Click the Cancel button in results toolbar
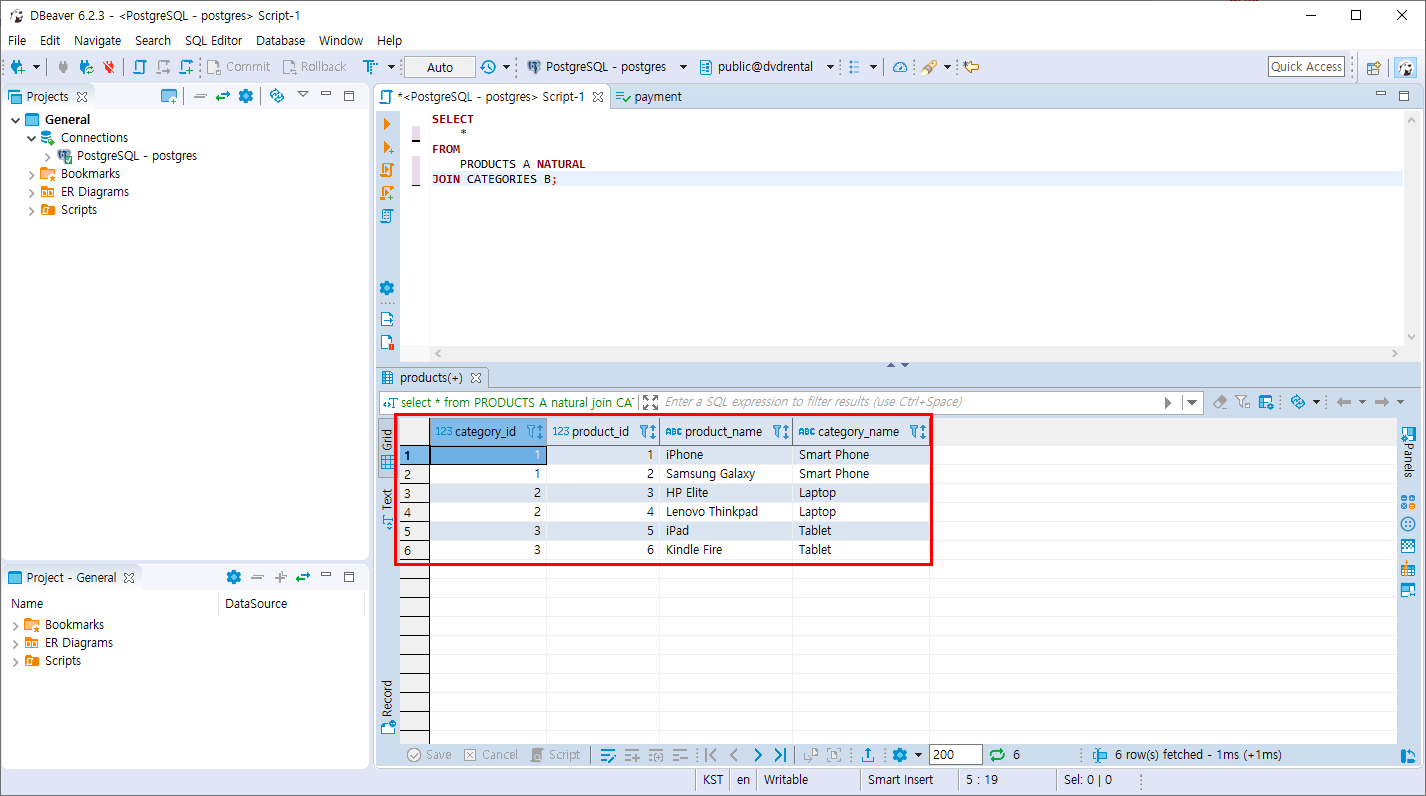The image size is (1426, 796). (x=490, y=755)
